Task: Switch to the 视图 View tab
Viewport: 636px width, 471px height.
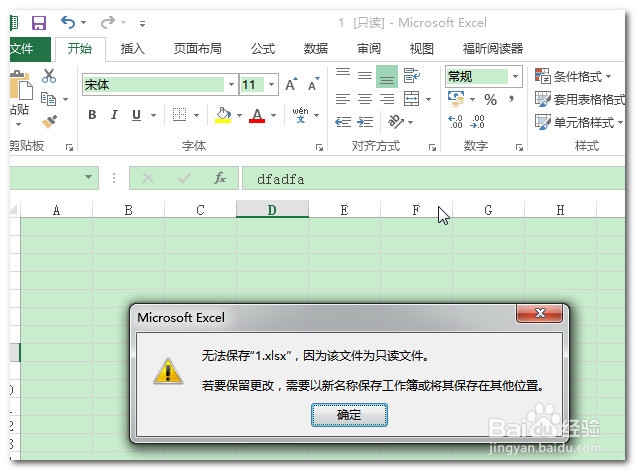Action: coord(422,49)
